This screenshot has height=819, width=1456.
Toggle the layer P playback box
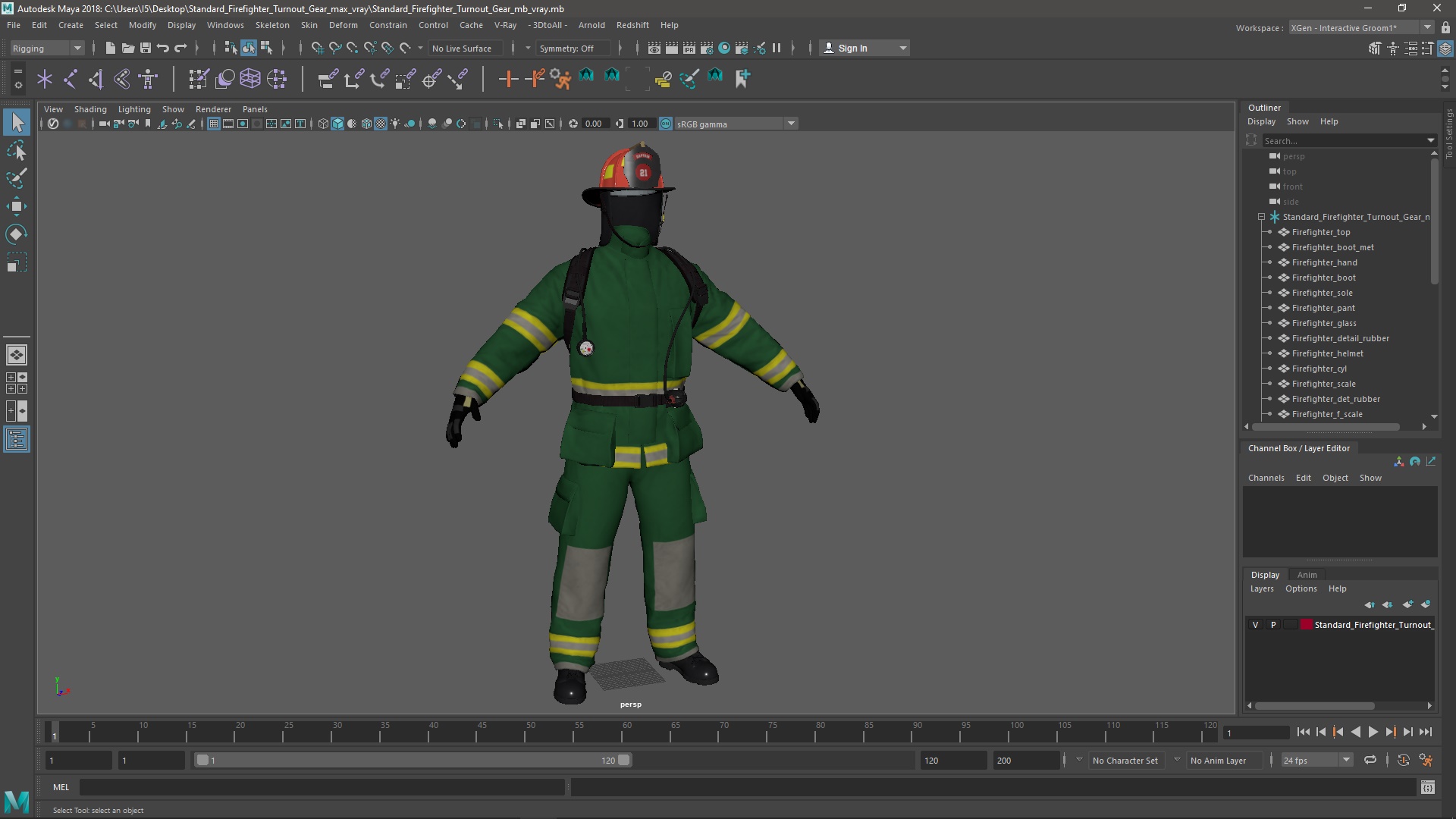pyautogui.click(x=1273, y=625)
